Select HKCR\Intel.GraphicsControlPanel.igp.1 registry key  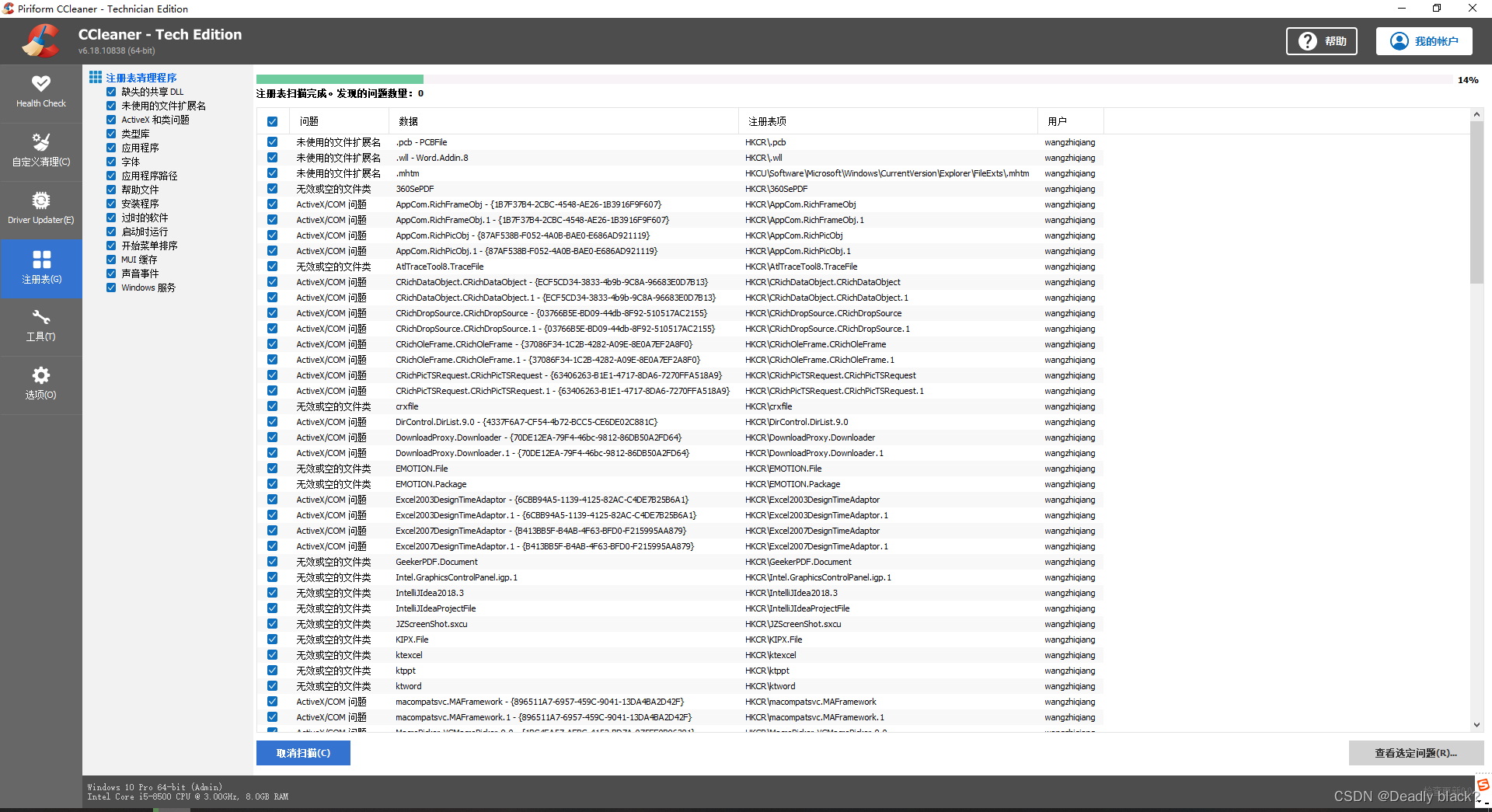(x=818, y=577)
